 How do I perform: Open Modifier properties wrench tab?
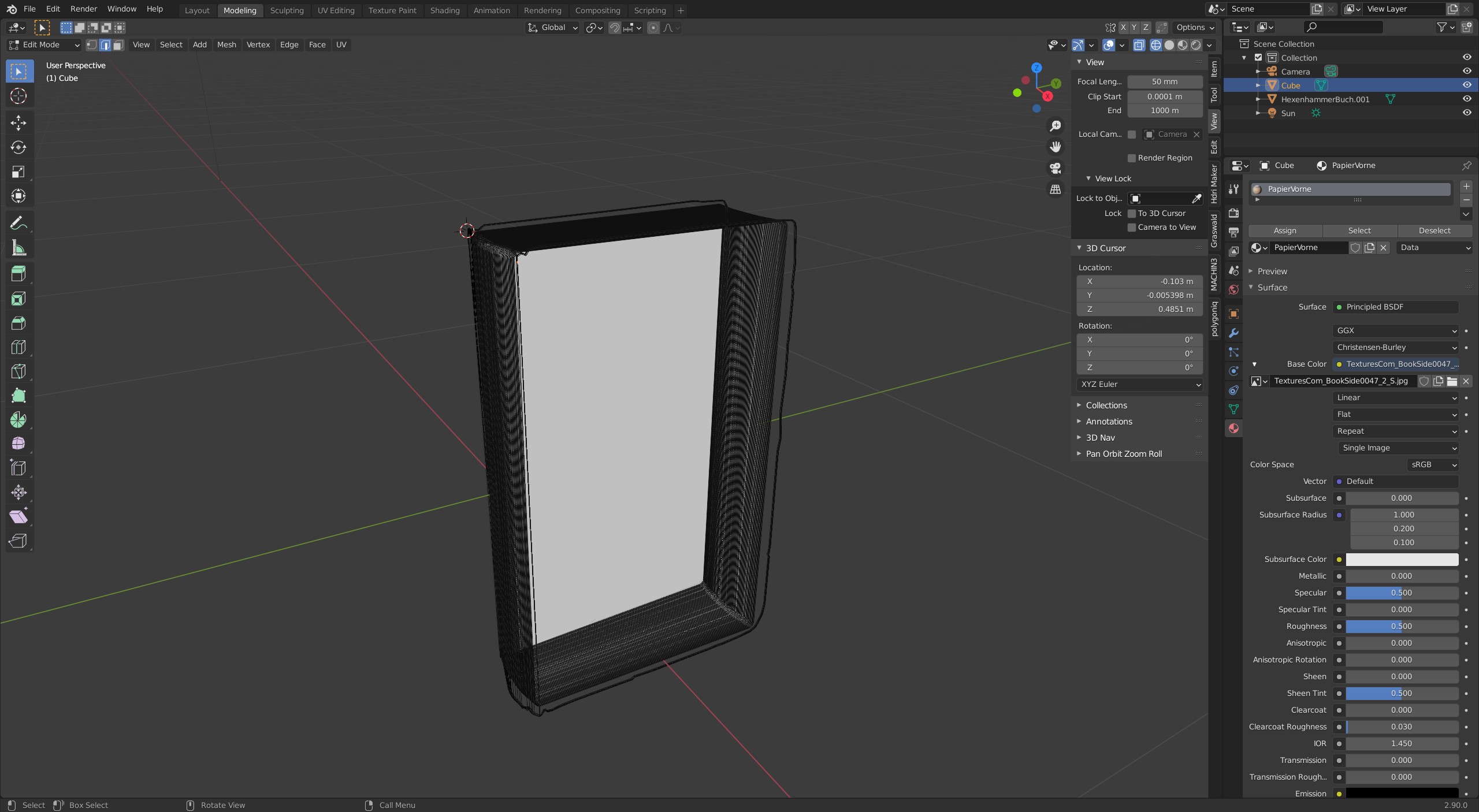[1233, 333]
